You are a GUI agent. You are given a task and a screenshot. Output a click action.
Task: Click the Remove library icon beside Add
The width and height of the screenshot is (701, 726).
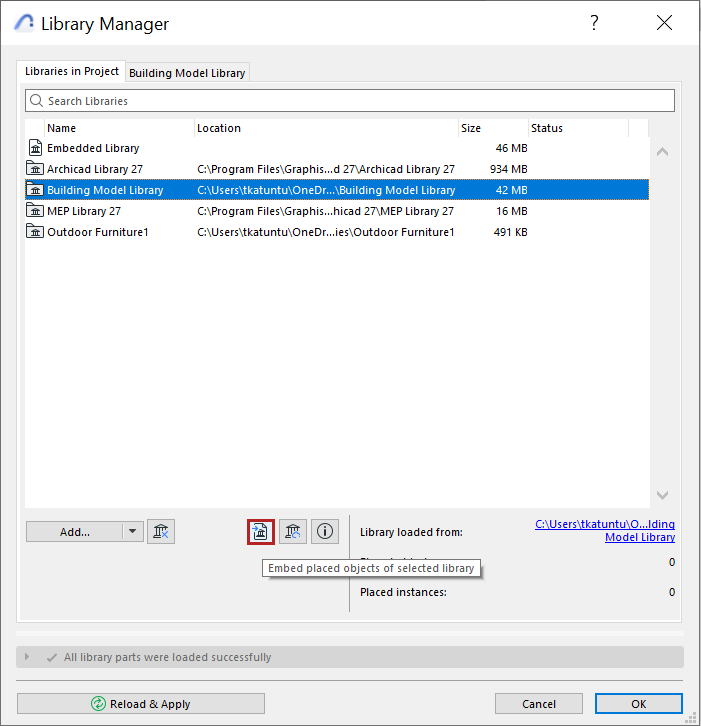click(161, 532)
